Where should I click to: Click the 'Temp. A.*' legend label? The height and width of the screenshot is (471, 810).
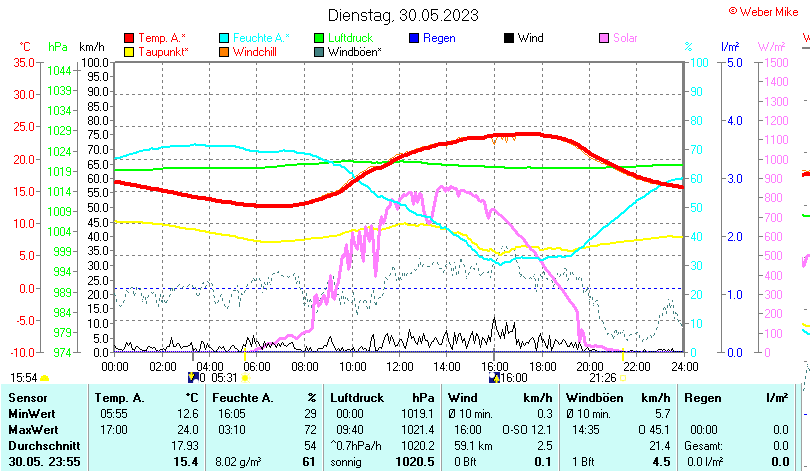pos(162,38)
